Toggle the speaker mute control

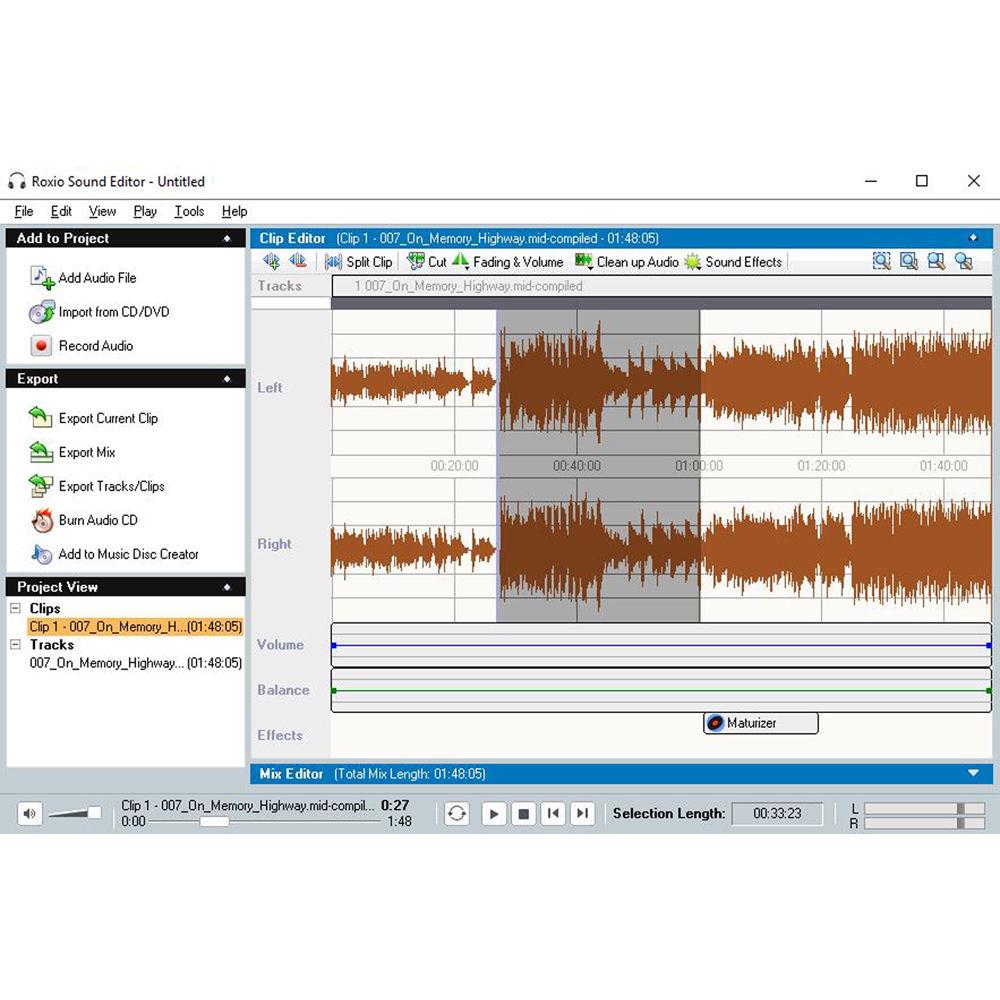(x=28, y=813)
